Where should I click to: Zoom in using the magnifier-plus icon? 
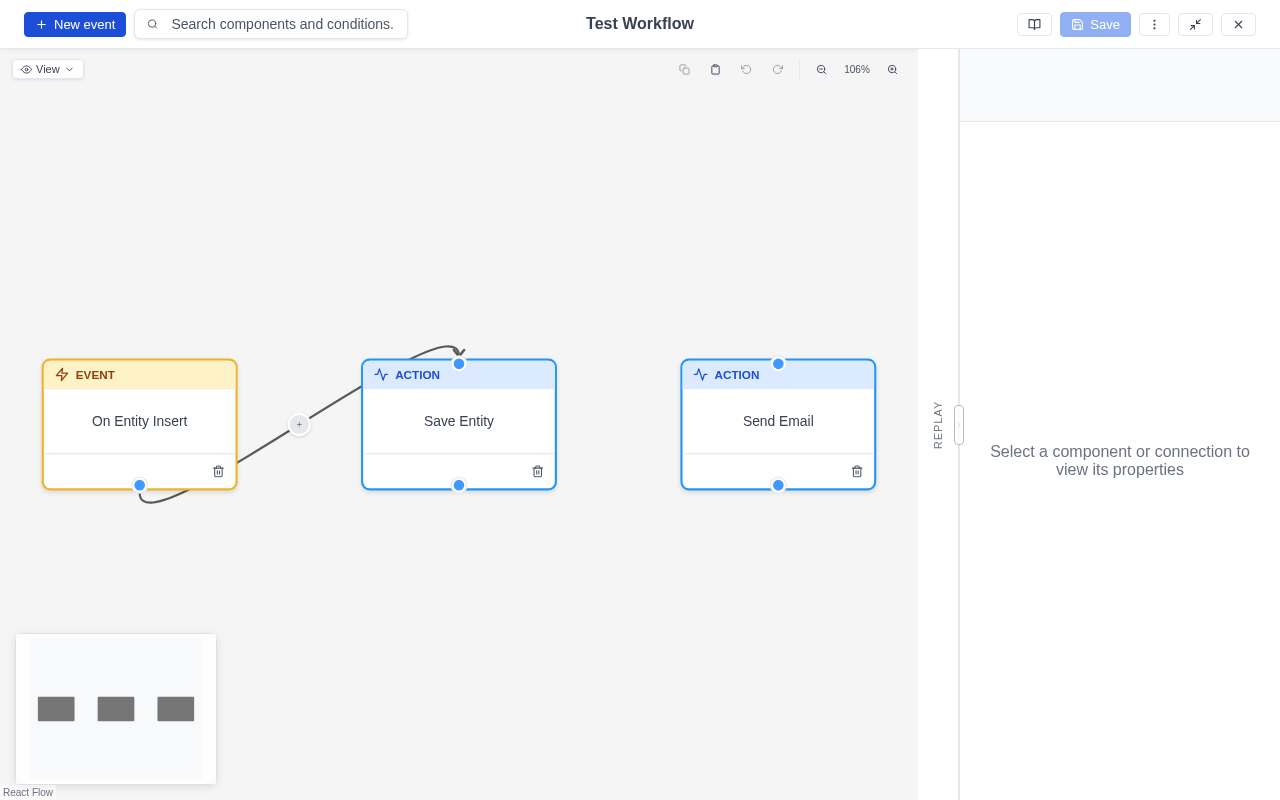point(892,69)
